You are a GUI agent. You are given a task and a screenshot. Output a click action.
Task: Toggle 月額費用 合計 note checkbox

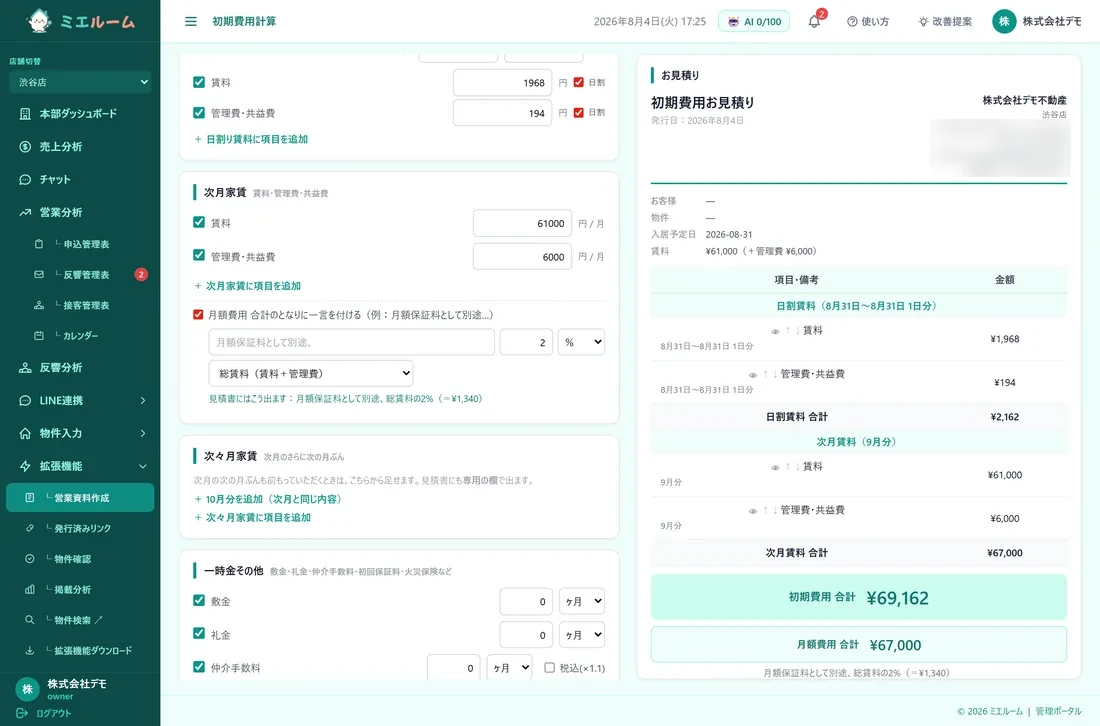point(198,314)
